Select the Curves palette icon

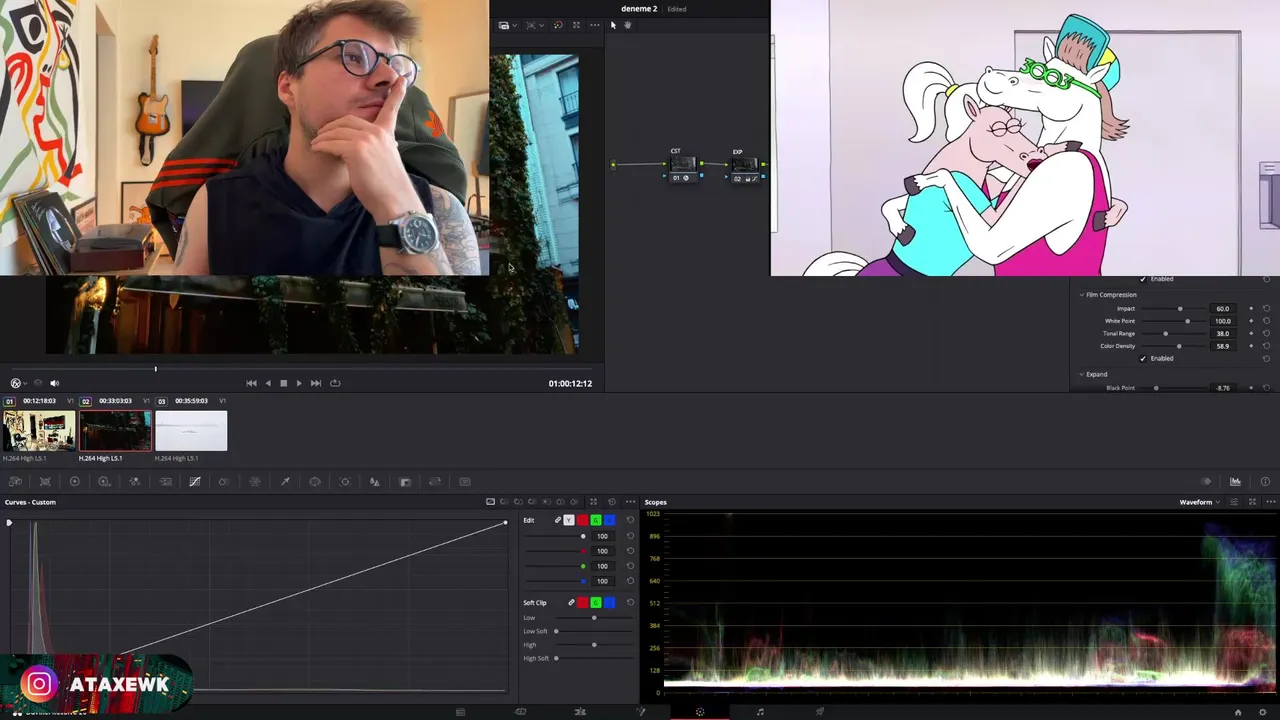[x=195, y=481]
